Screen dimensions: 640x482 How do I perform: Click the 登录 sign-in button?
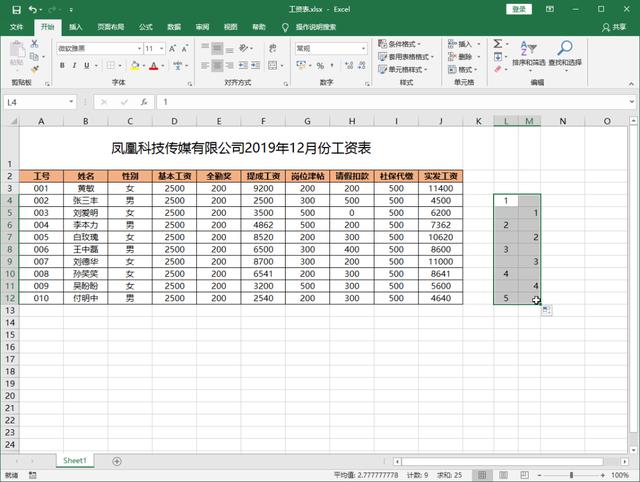(518, 9)
